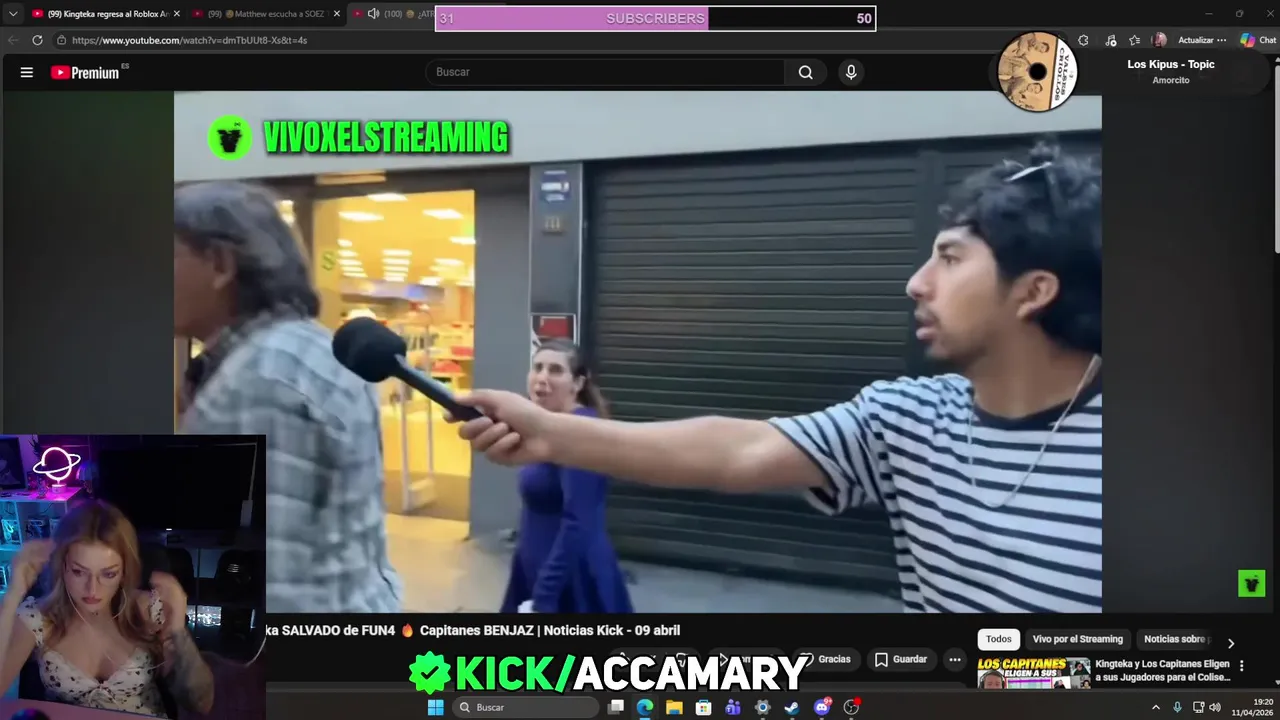Open the browser profile avatar
The width and height of the screenshot is (1280, 720).
pyautogui.click(x=1160, y=40)
